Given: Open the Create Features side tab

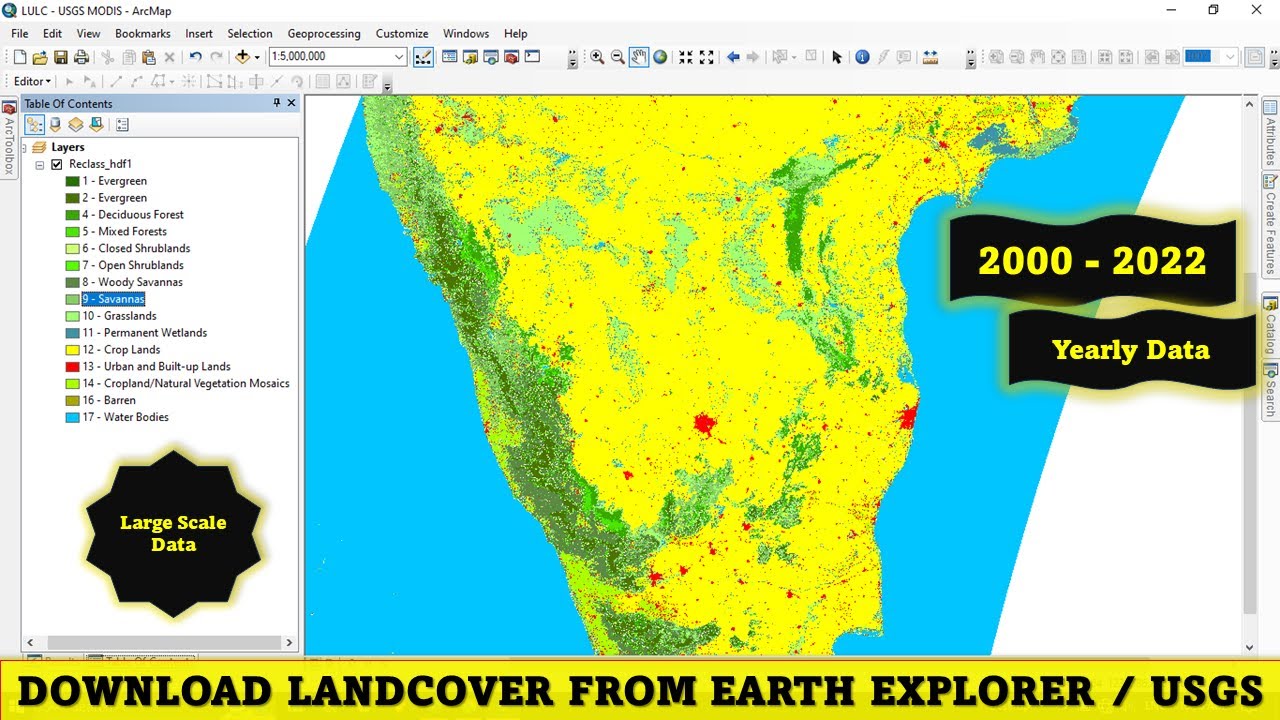Looking at the screenshot, I should tap(1270, 225).
